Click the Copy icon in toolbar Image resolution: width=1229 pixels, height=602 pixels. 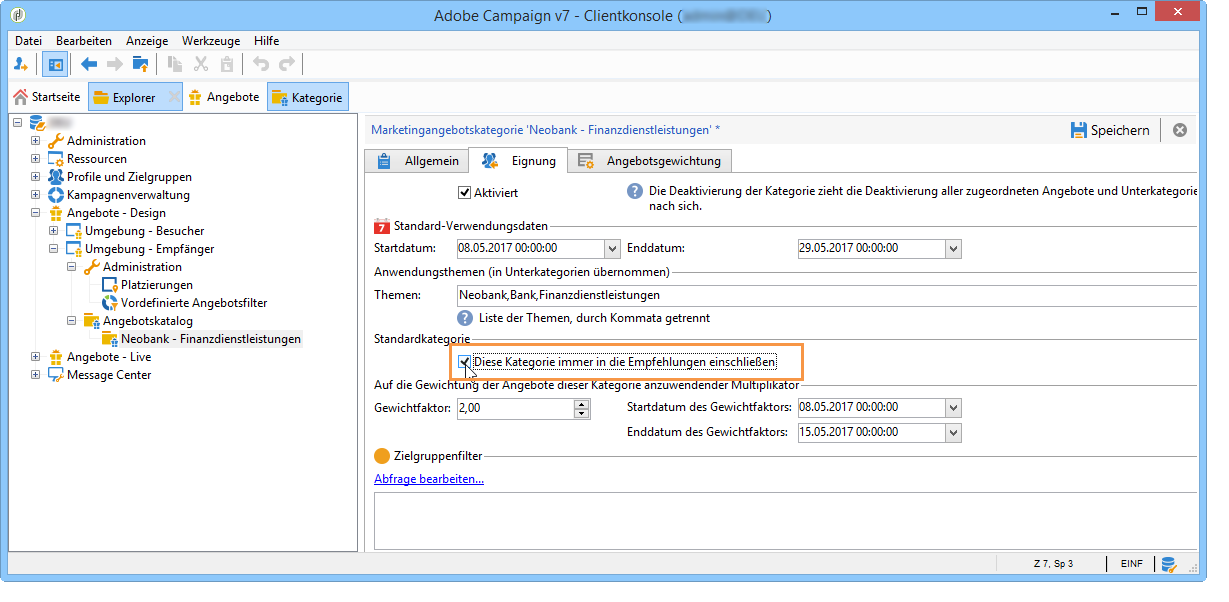176,64
